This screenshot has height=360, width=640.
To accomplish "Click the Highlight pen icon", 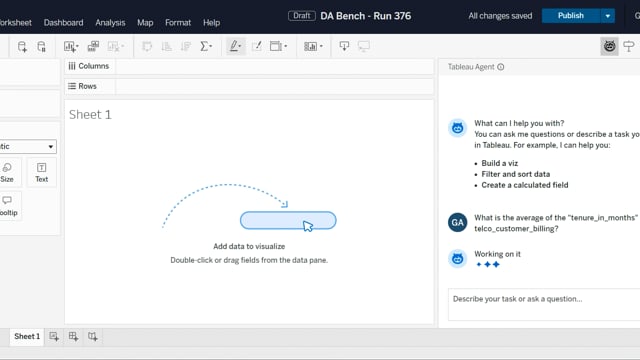I will click(233, 46).
